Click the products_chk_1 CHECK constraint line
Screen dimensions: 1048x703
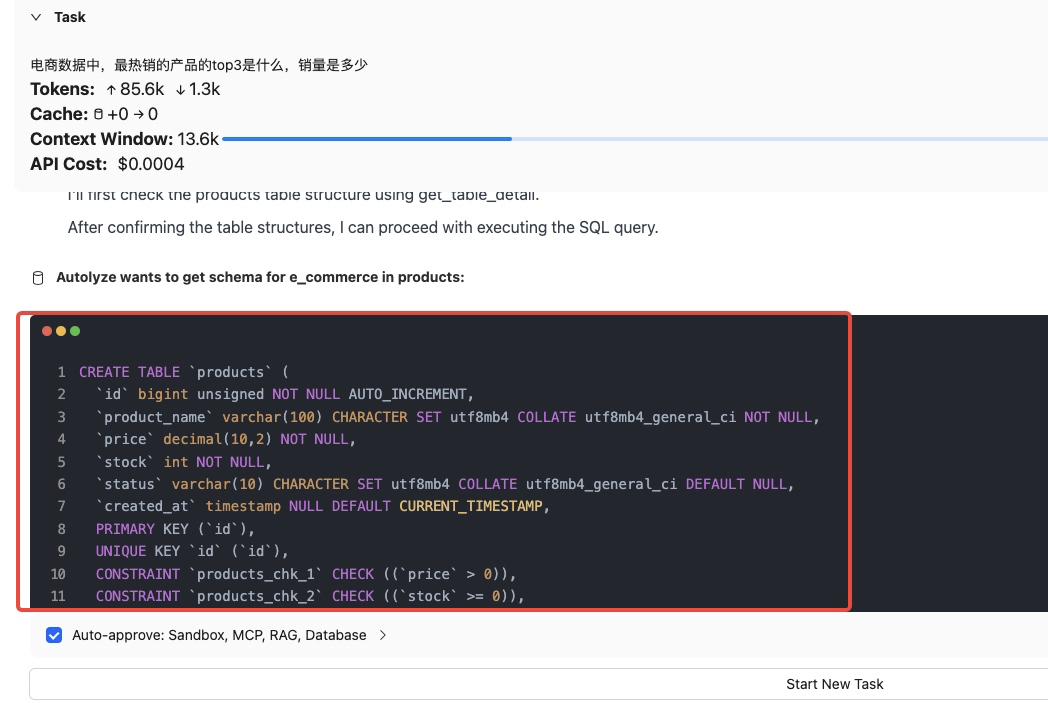click(x=305, y=574)
